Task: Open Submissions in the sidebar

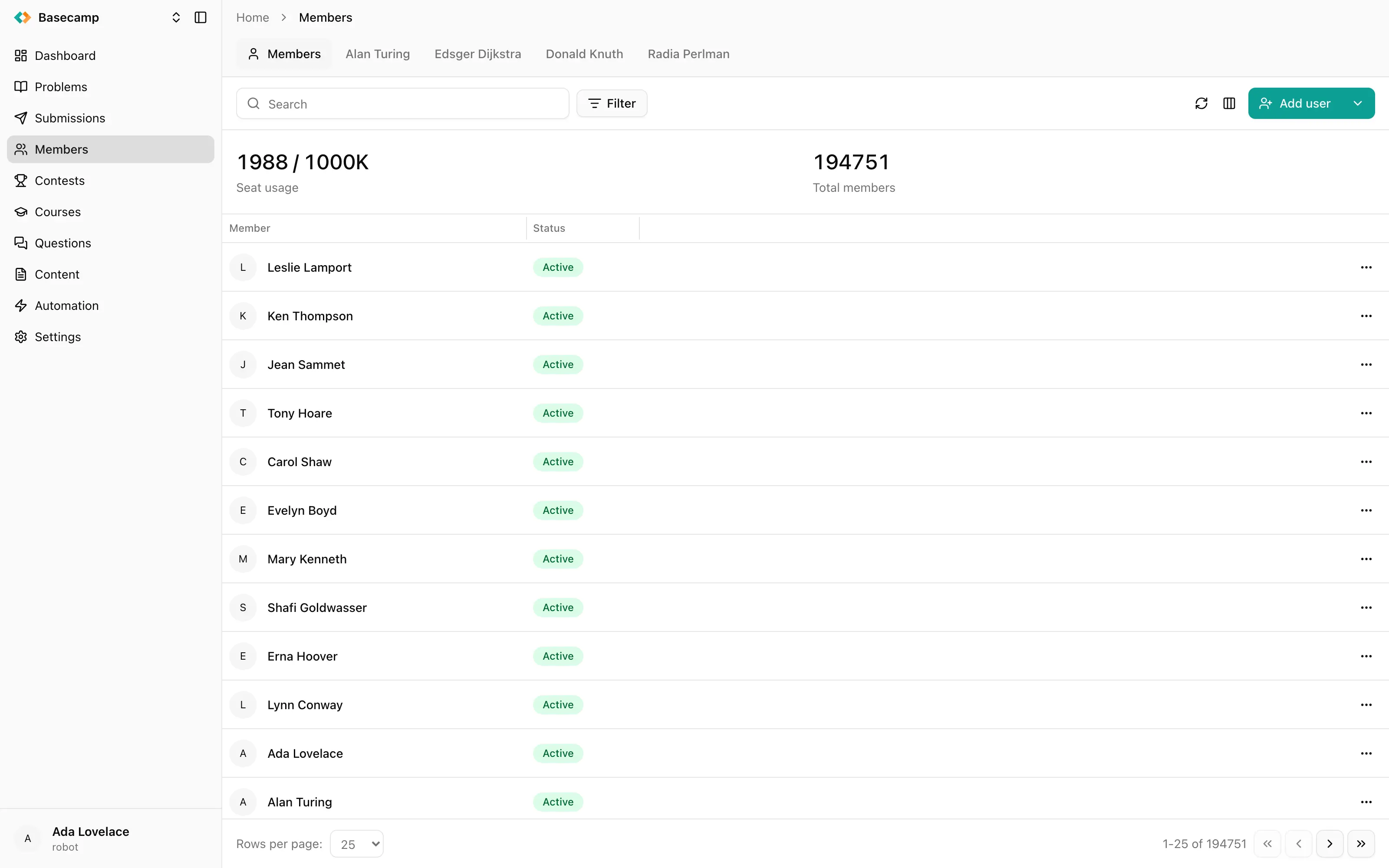Action: pos(110,118)
